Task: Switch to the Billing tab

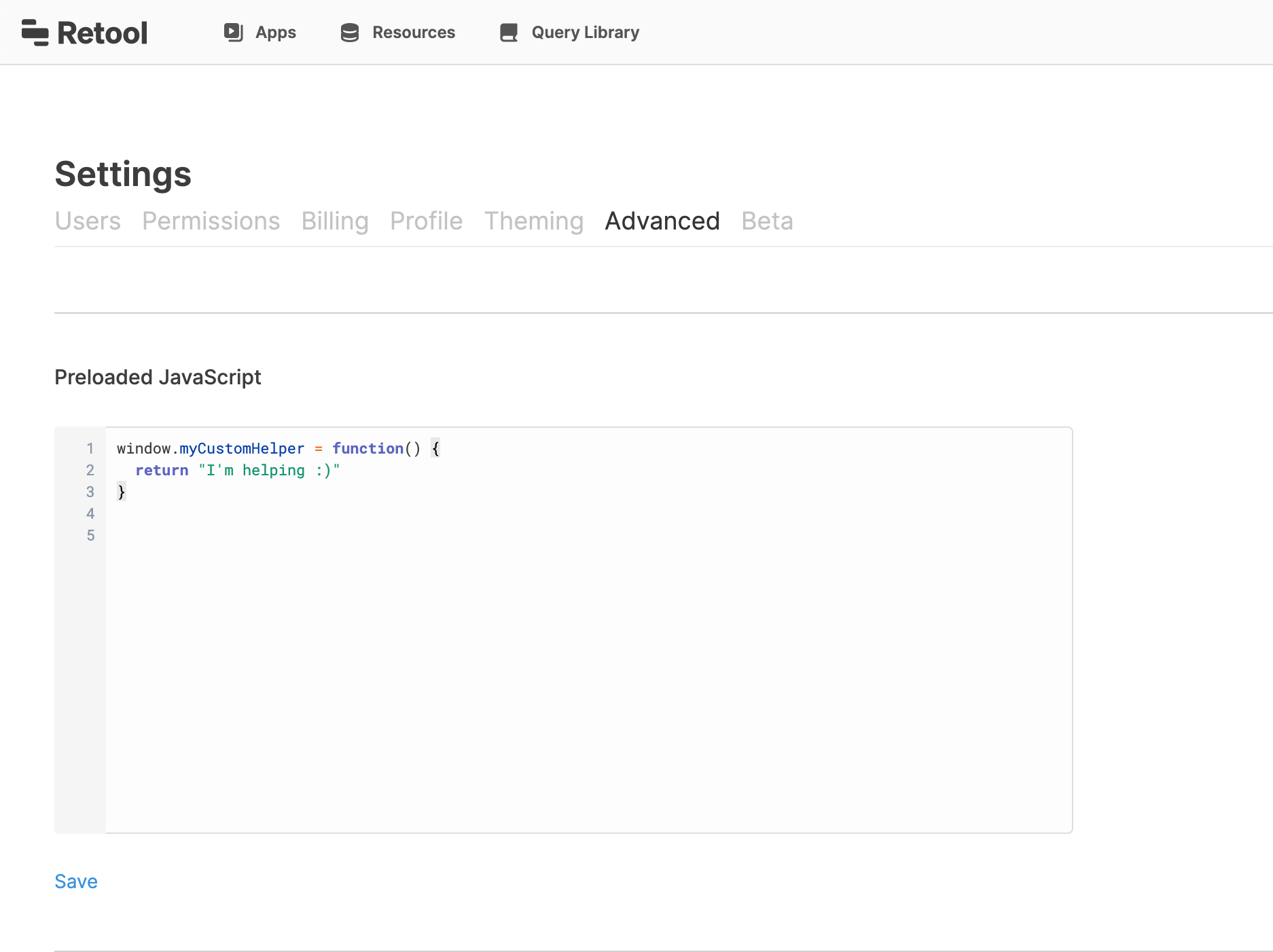Action: [335, 221]
